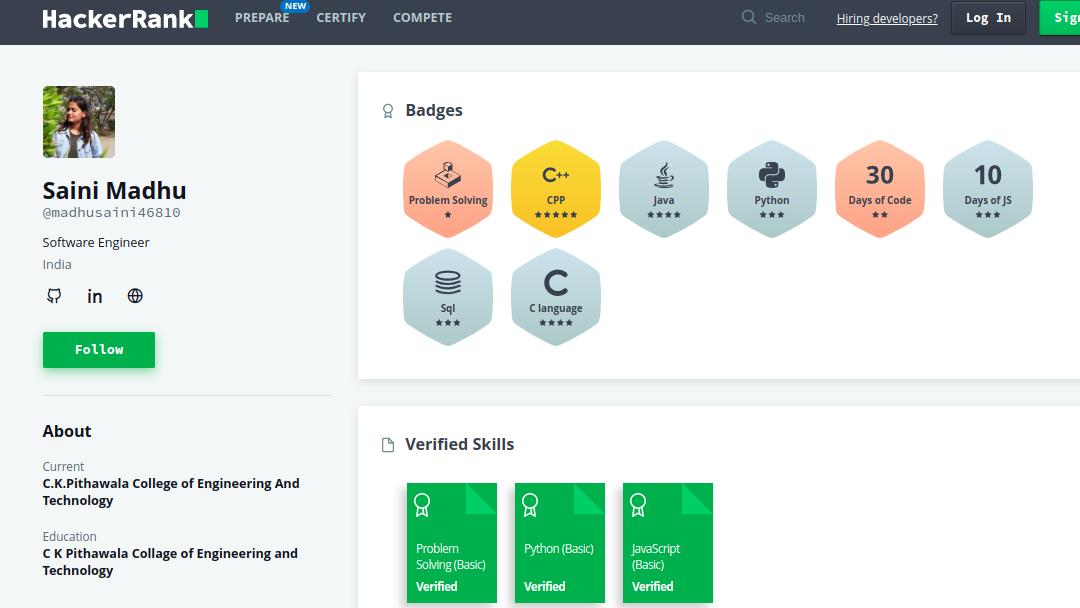This screenshot has width=1080, height=608.
Task: Click the search magnifier icon
Action: (x=749, y=17)
